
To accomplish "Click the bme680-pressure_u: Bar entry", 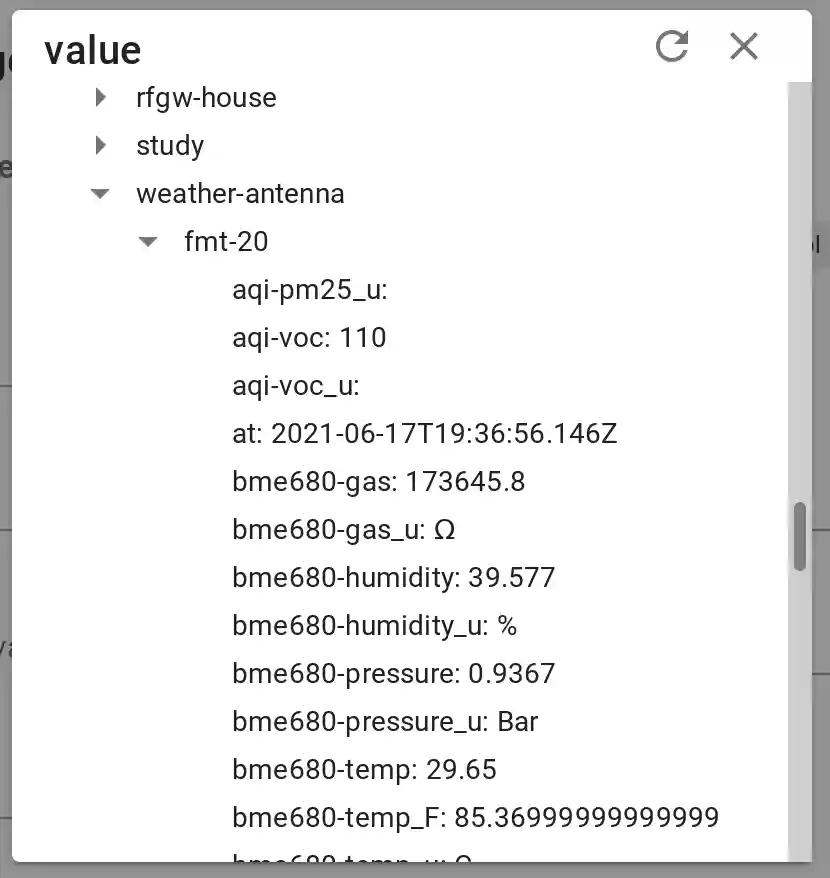I will [385, 722].
